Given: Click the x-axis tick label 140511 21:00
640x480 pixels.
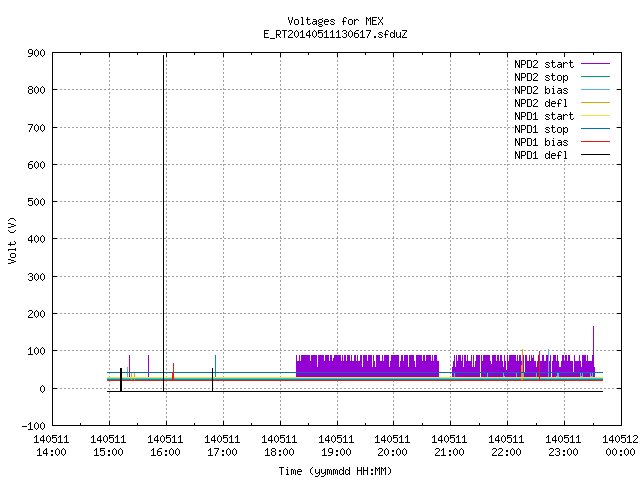Looking at the screenshot, I should coord(449,446).
